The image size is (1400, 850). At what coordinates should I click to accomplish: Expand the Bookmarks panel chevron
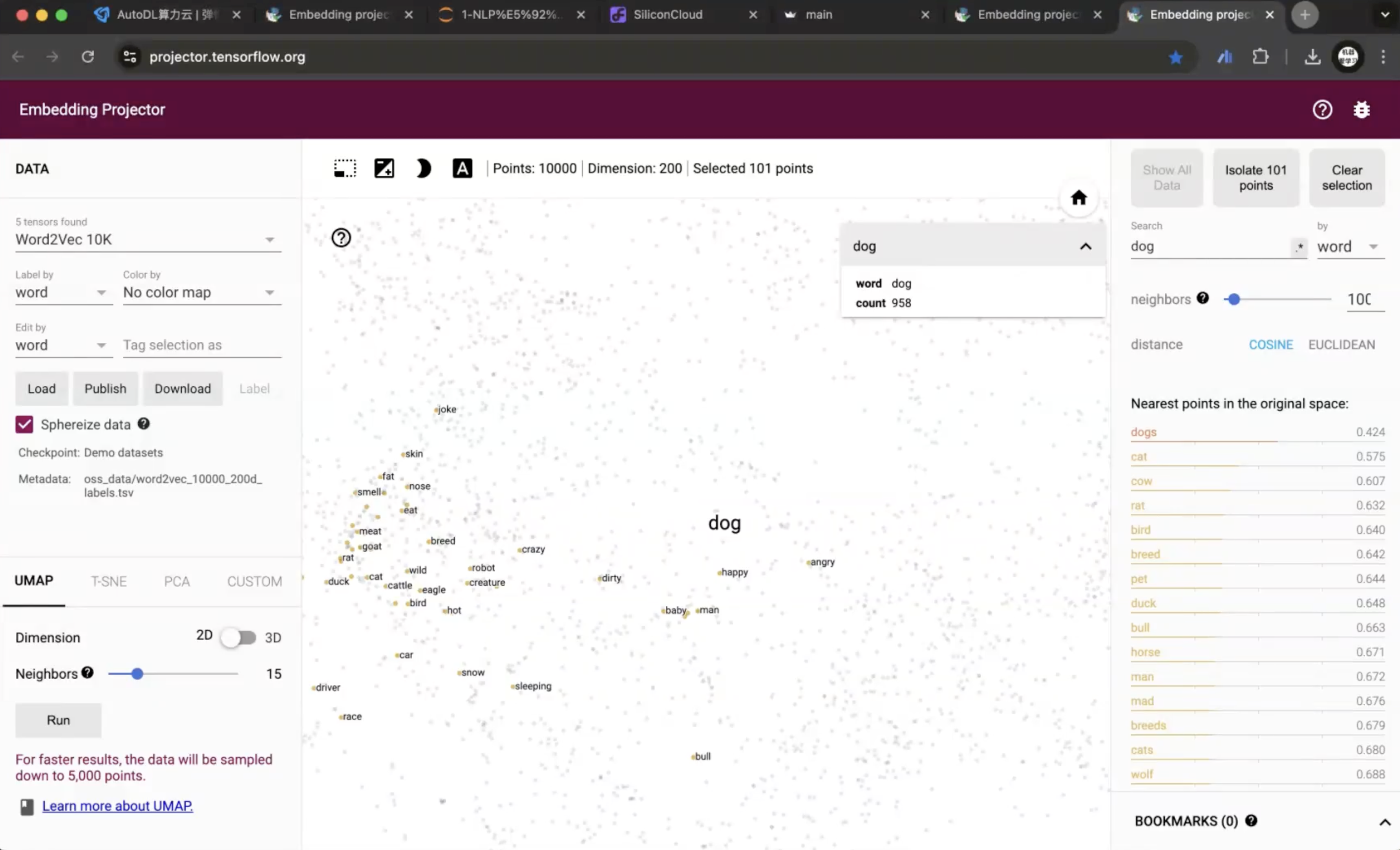coord(1385,821)
